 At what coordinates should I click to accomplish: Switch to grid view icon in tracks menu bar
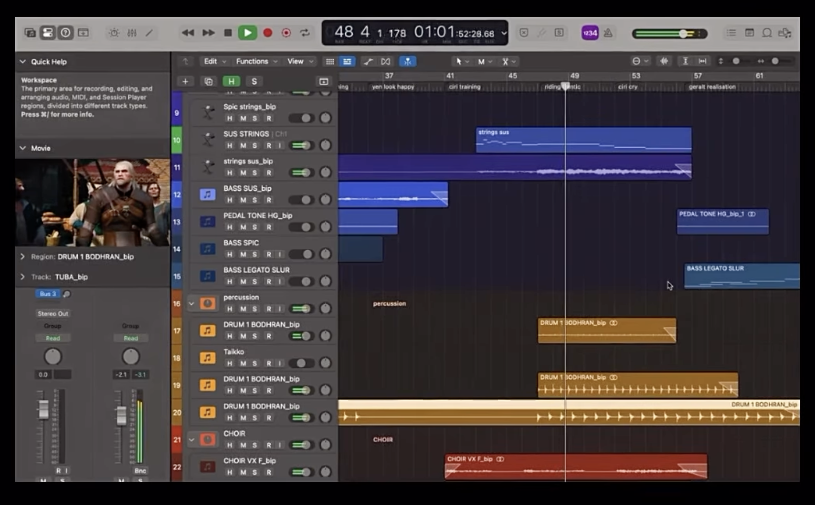coord(330,61)
